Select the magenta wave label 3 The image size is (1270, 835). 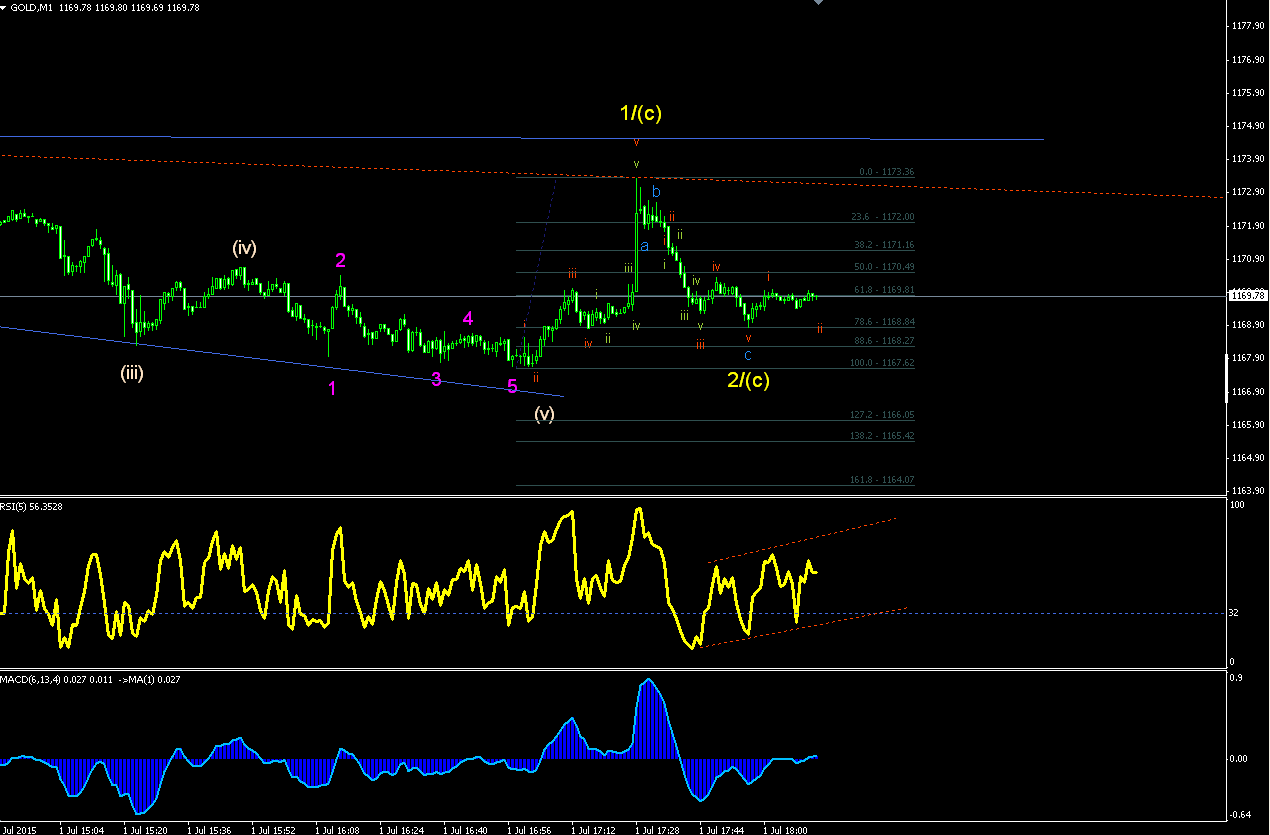(436, 379)
